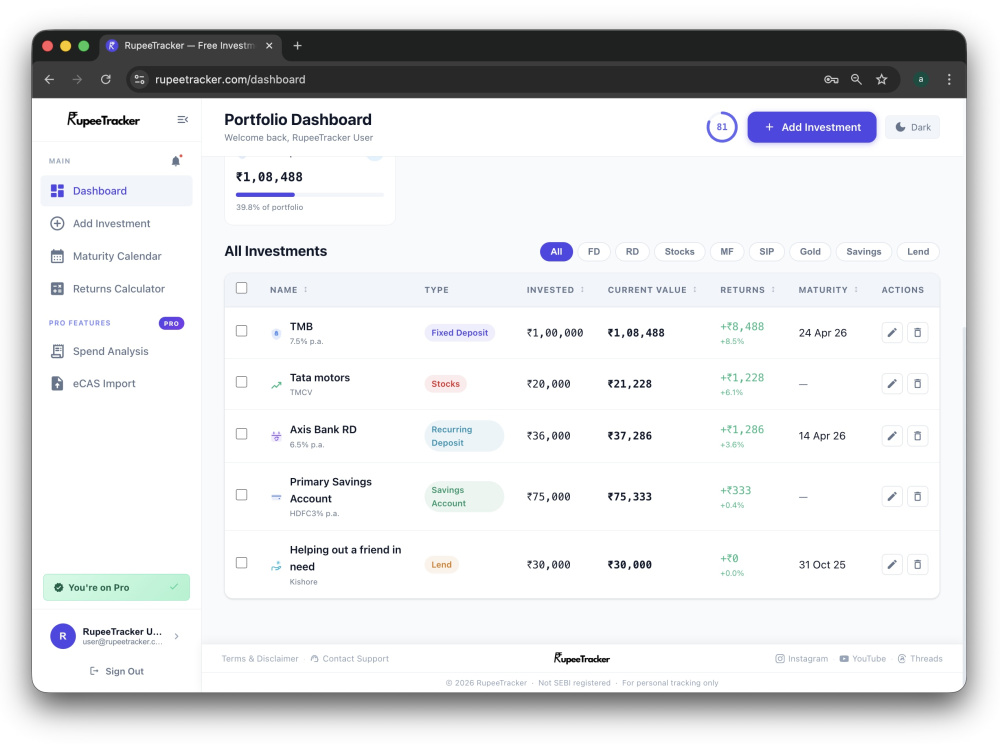Sort the table by Maturity column

pos(828,290)
